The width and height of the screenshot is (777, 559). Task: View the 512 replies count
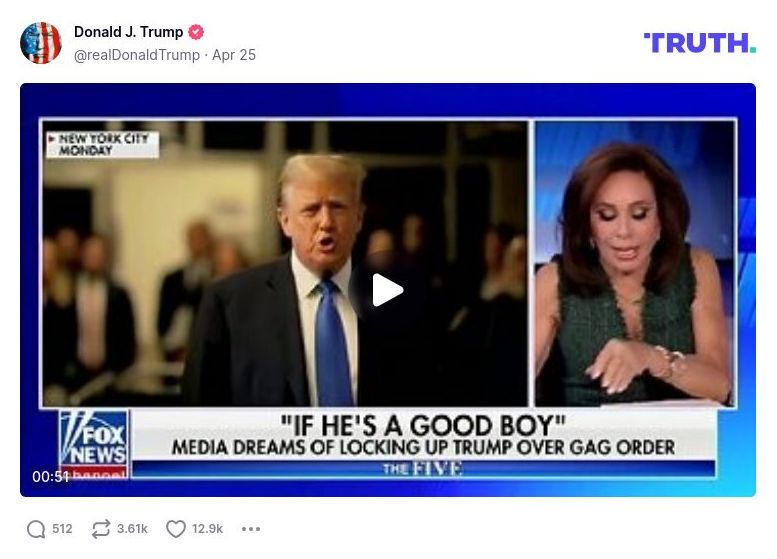[x=62, y=529]
